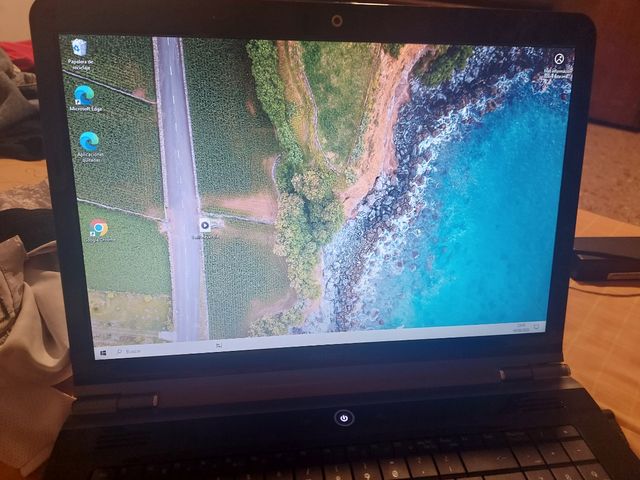
Task: Open the taskbar clock and date
Action: (520, 328)
